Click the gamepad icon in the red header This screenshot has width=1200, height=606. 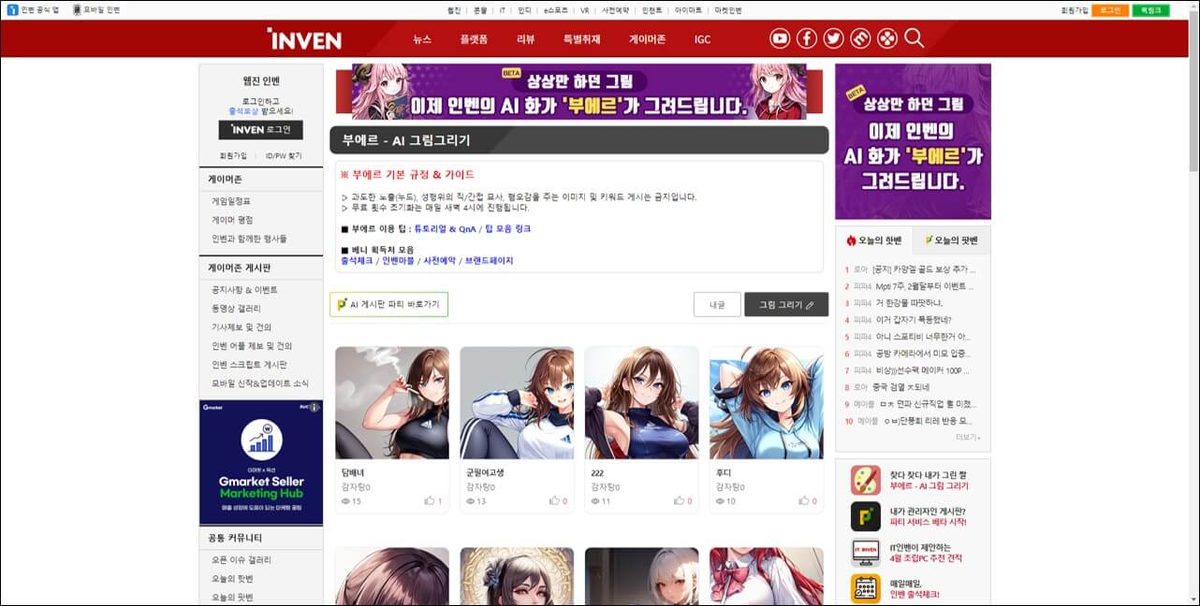(x=887, y=39)
